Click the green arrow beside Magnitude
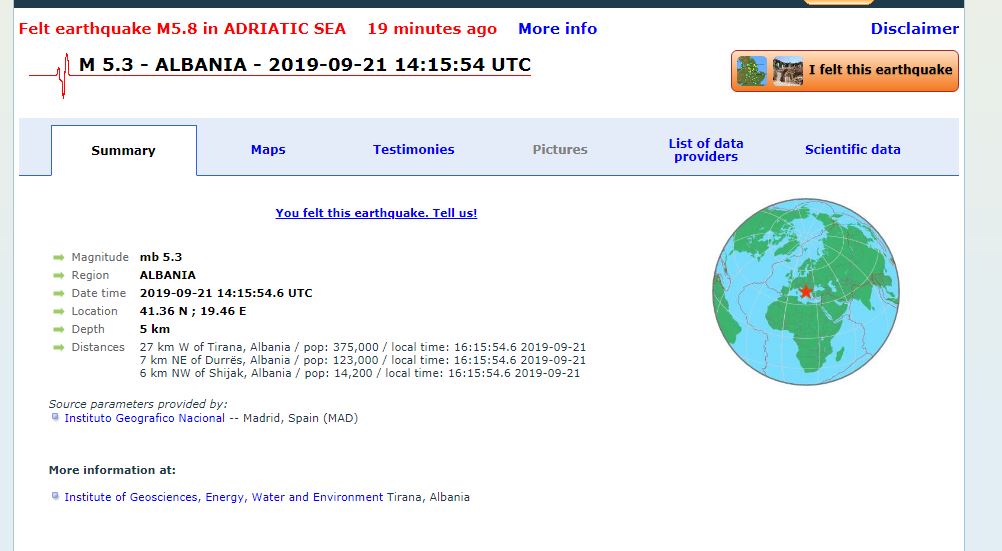This screenshot has width=1002, height=551. 59,258
